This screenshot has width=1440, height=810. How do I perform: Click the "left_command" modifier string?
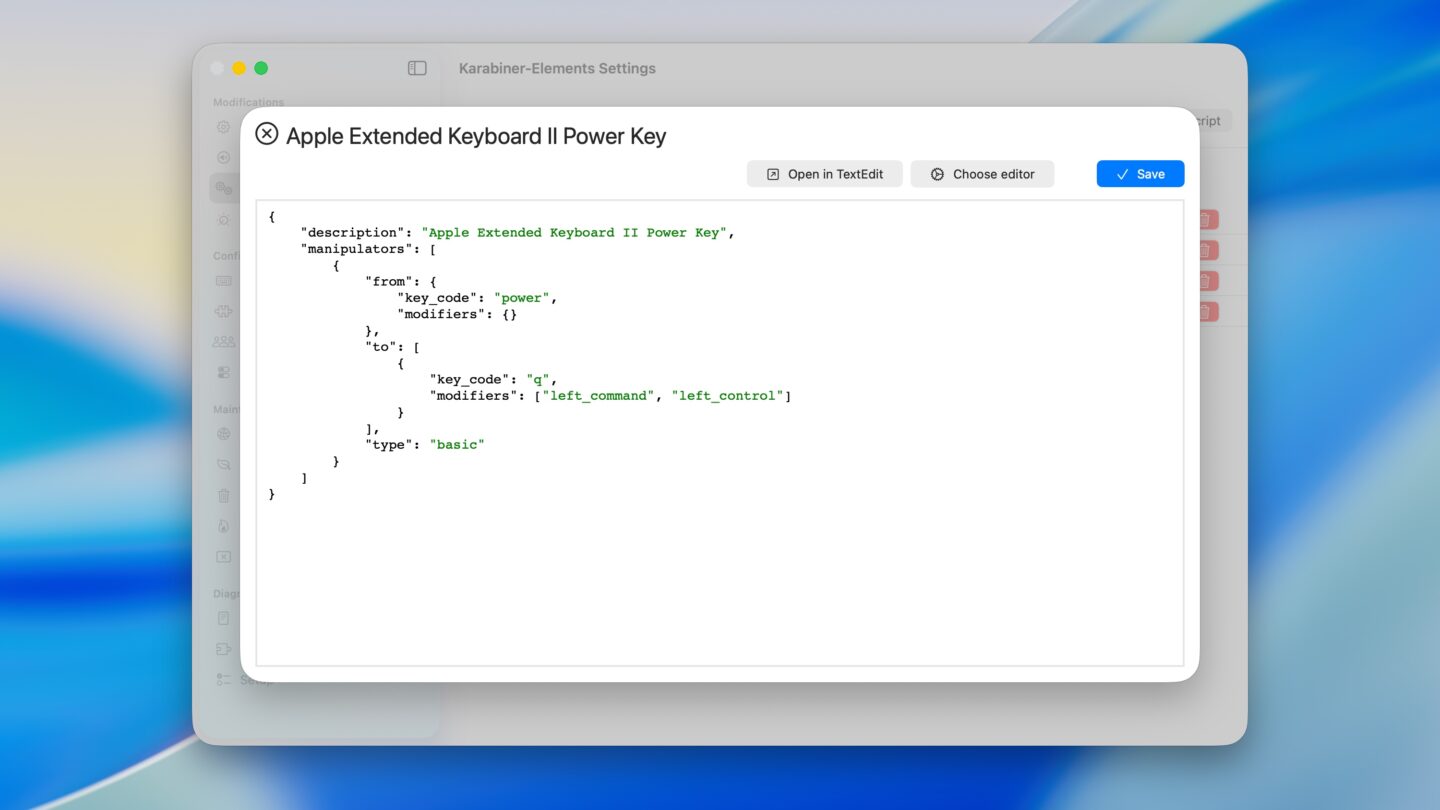click(598, 396)
